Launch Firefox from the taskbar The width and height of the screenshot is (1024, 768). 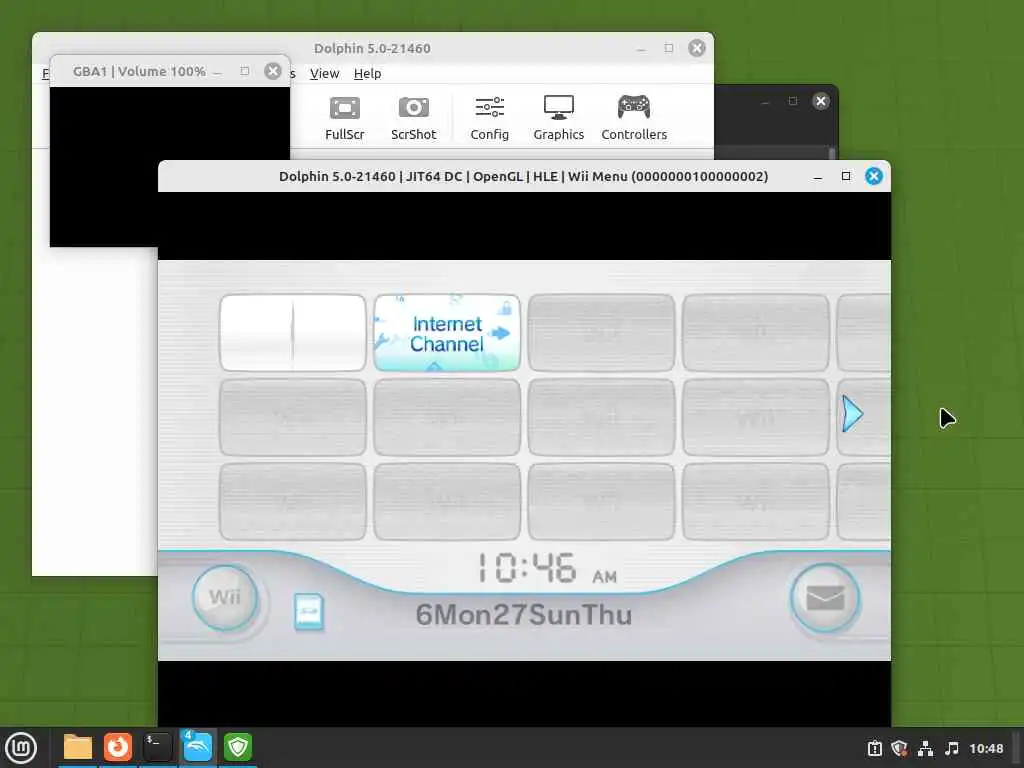[118, 747]
